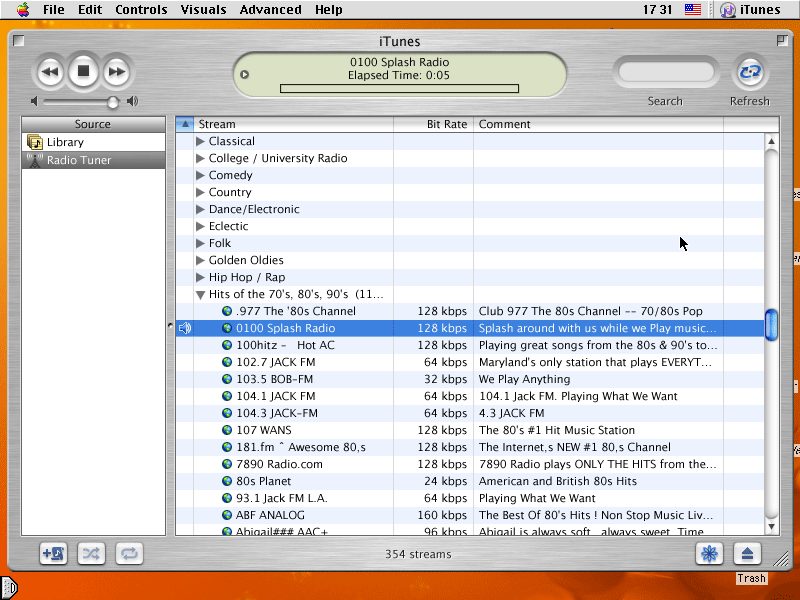The width and height of the screenshot is (800, 600).
Task: Click the Library icon in Source list
Action: point(35,142)
